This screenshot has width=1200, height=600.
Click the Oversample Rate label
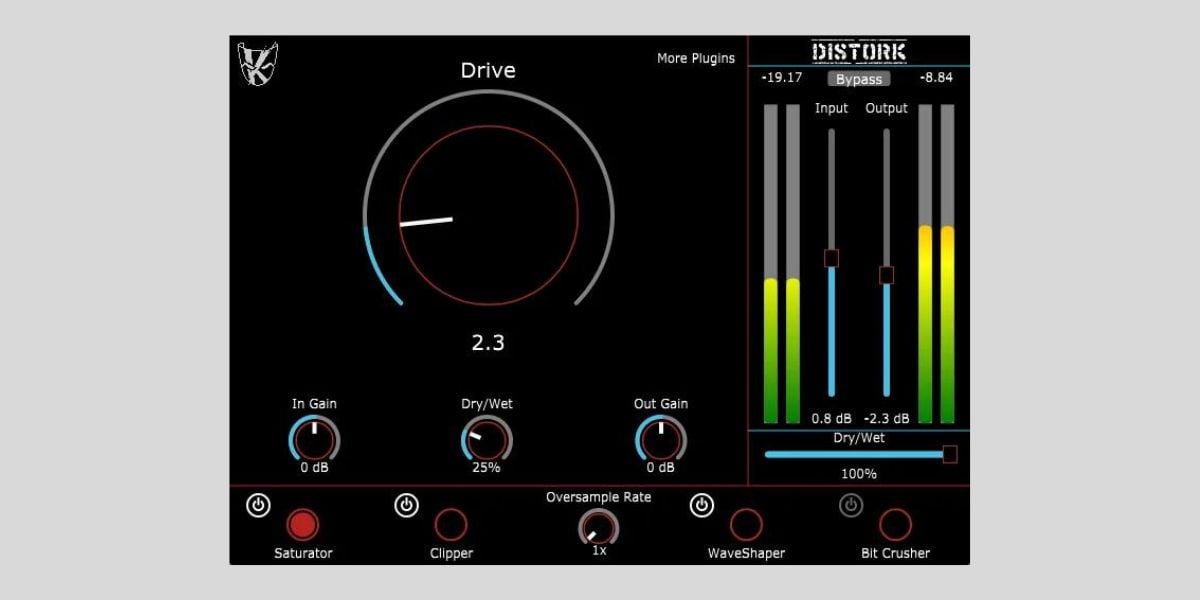pos(598,497)
